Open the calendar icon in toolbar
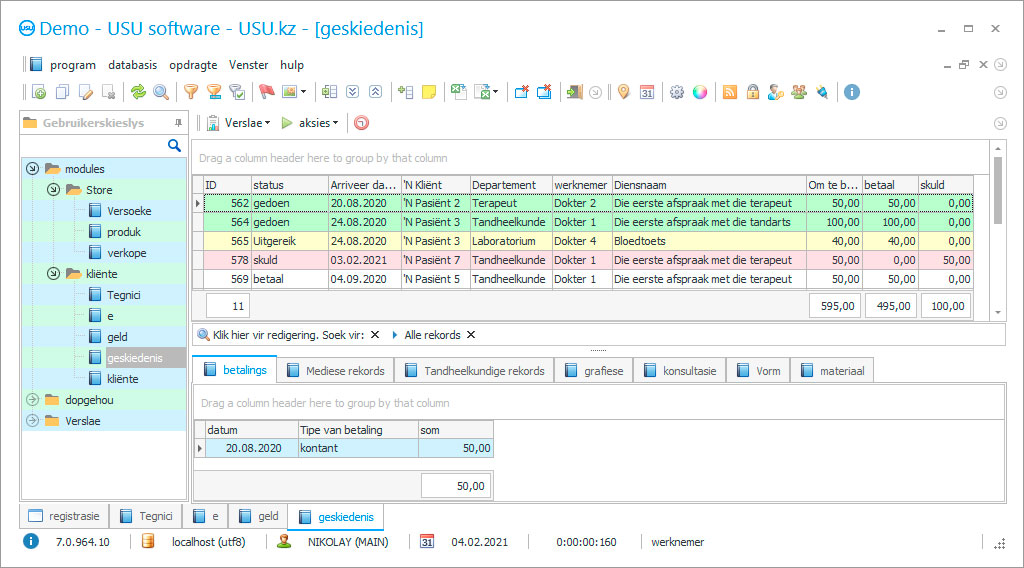 click(x=647, y=92)
